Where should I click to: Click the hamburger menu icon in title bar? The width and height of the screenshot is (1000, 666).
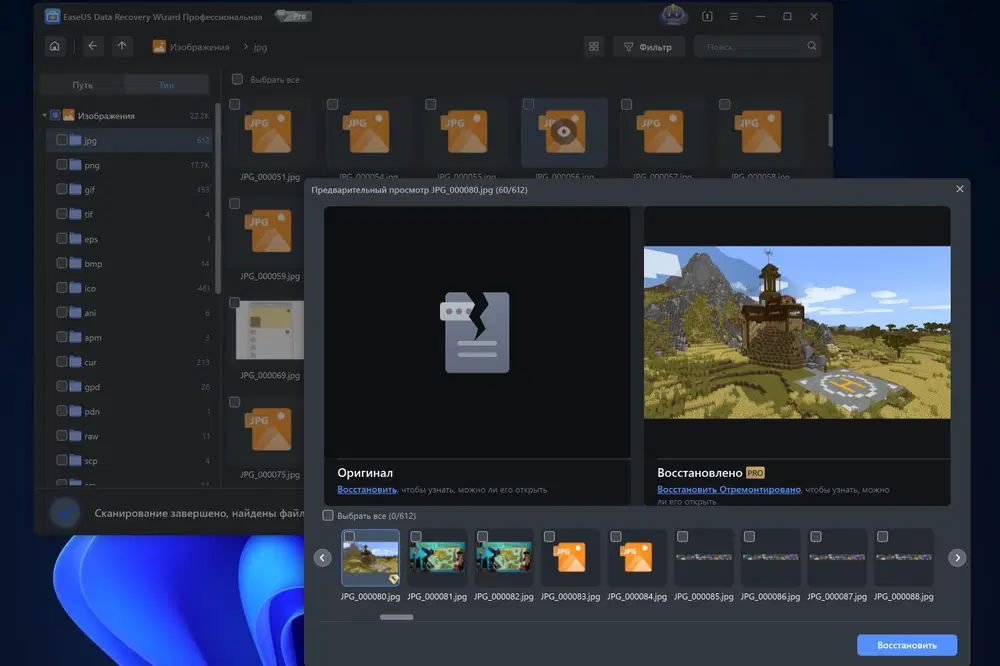[x=735, y=17]
